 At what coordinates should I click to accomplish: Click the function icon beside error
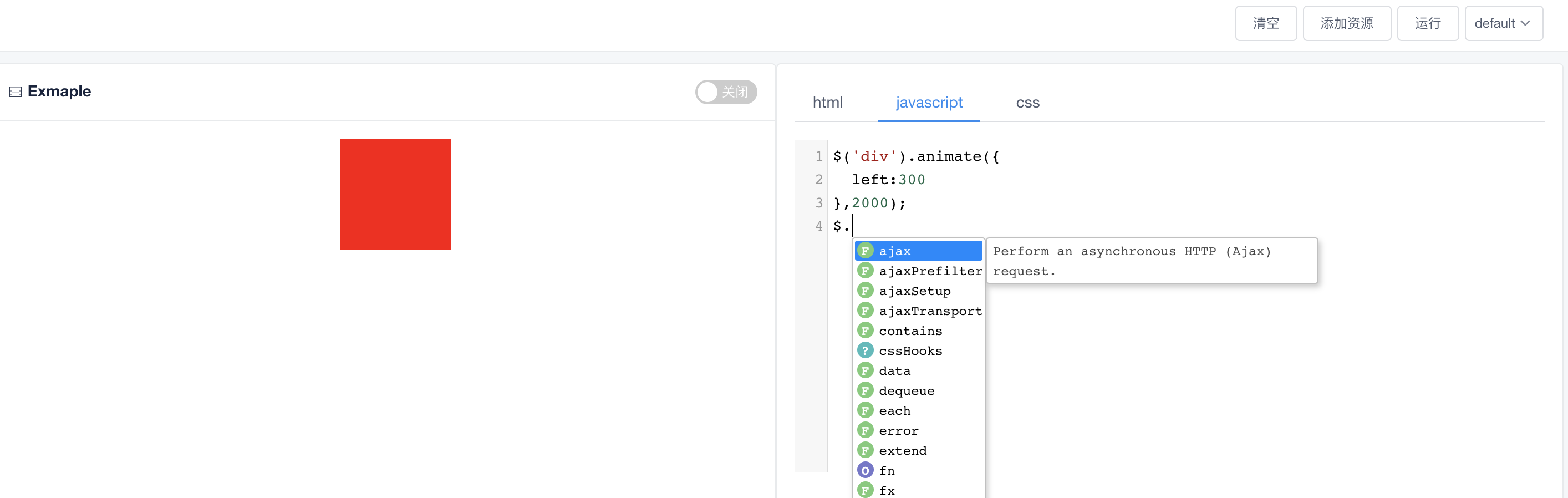click(x=865, y=430)
